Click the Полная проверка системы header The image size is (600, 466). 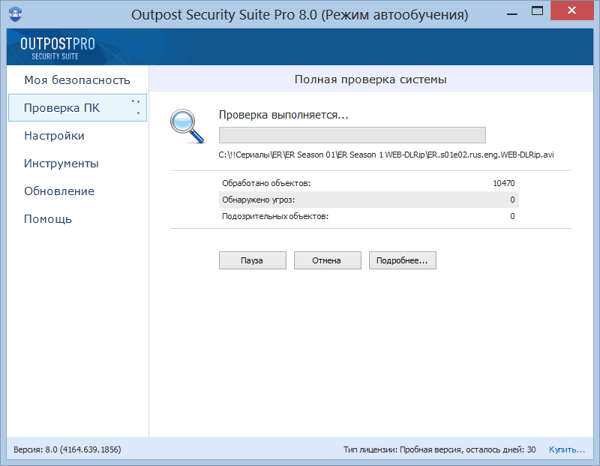point(370,79)
